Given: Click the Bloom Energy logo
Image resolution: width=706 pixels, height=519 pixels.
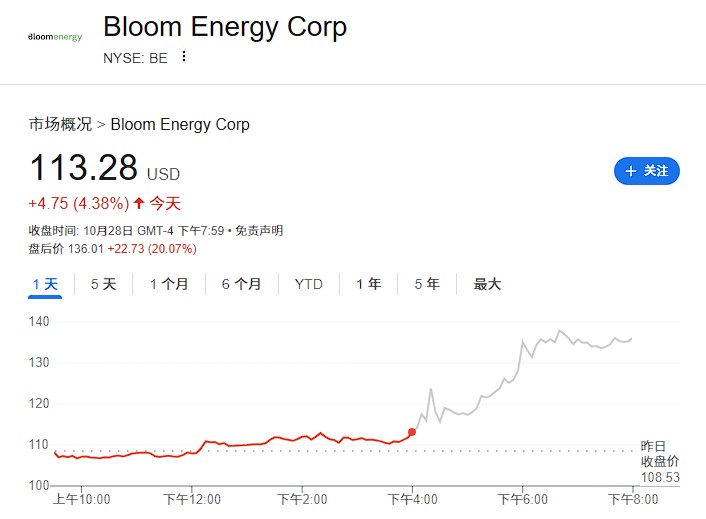Looking at the screenshot, I should (55, 37).
